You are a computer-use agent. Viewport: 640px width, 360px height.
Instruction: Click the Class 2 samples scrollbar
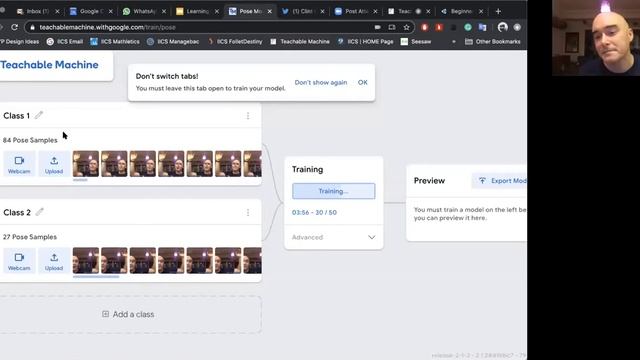[96, 277]
